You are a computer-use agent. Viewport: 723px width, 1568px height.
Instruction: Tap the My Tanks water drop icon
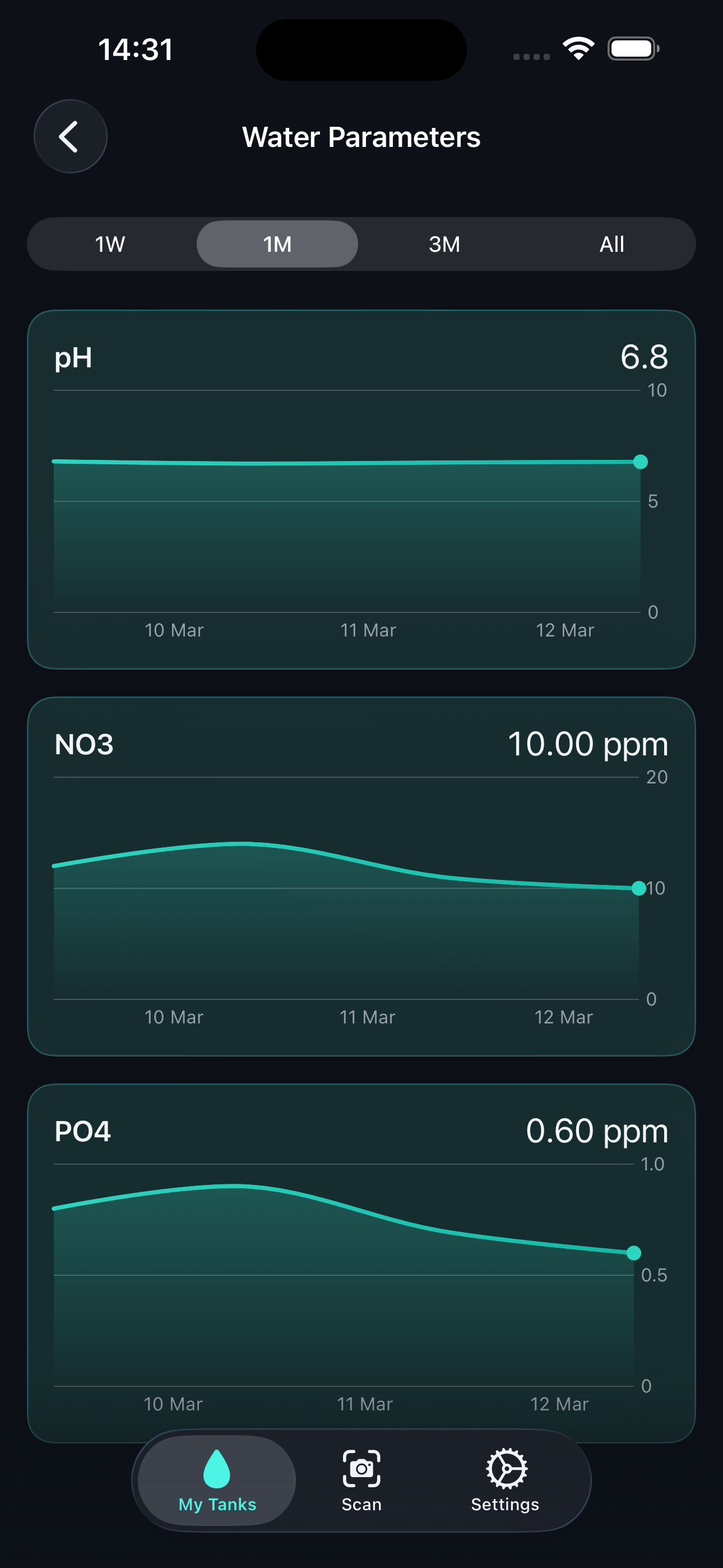coord(217,1468)
